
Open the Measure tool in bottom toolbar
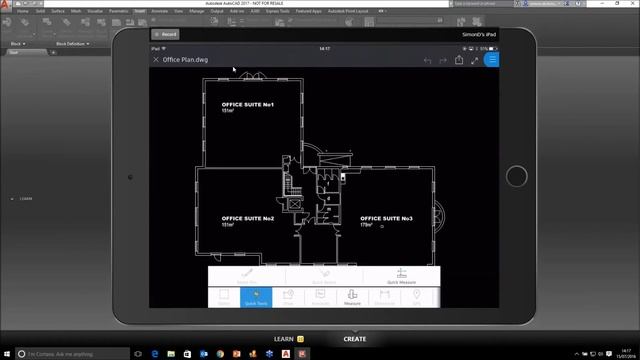pos(352,298)
